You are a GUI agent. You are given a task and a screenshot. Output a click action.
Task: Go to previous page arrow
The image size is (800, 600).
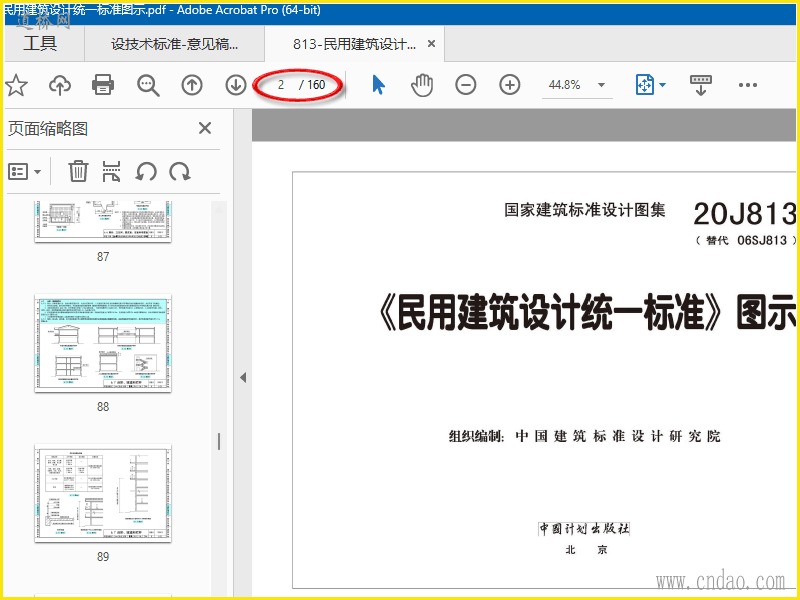[x=192, y=85]
